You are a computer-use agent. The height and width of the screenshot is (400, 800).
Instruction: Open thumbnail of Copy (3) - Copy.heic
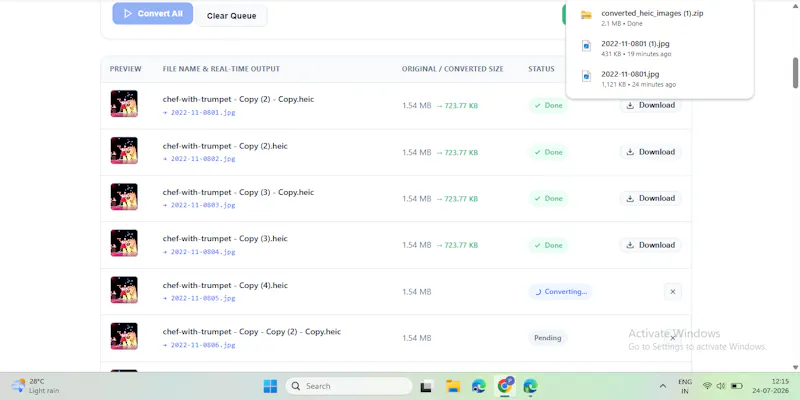click(x=124, y=197)
